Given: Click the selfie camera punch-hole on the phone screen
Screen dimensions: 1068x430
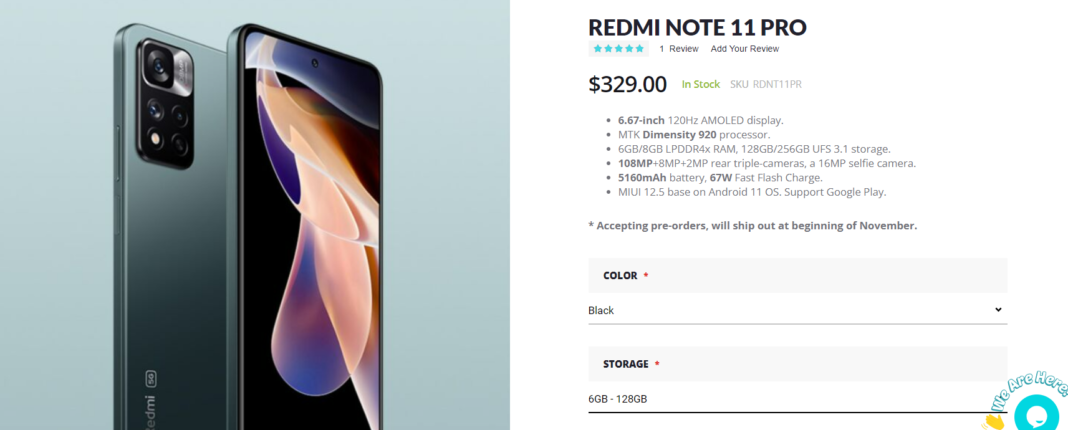Looking at the screenshot, I should click(315, 64).
